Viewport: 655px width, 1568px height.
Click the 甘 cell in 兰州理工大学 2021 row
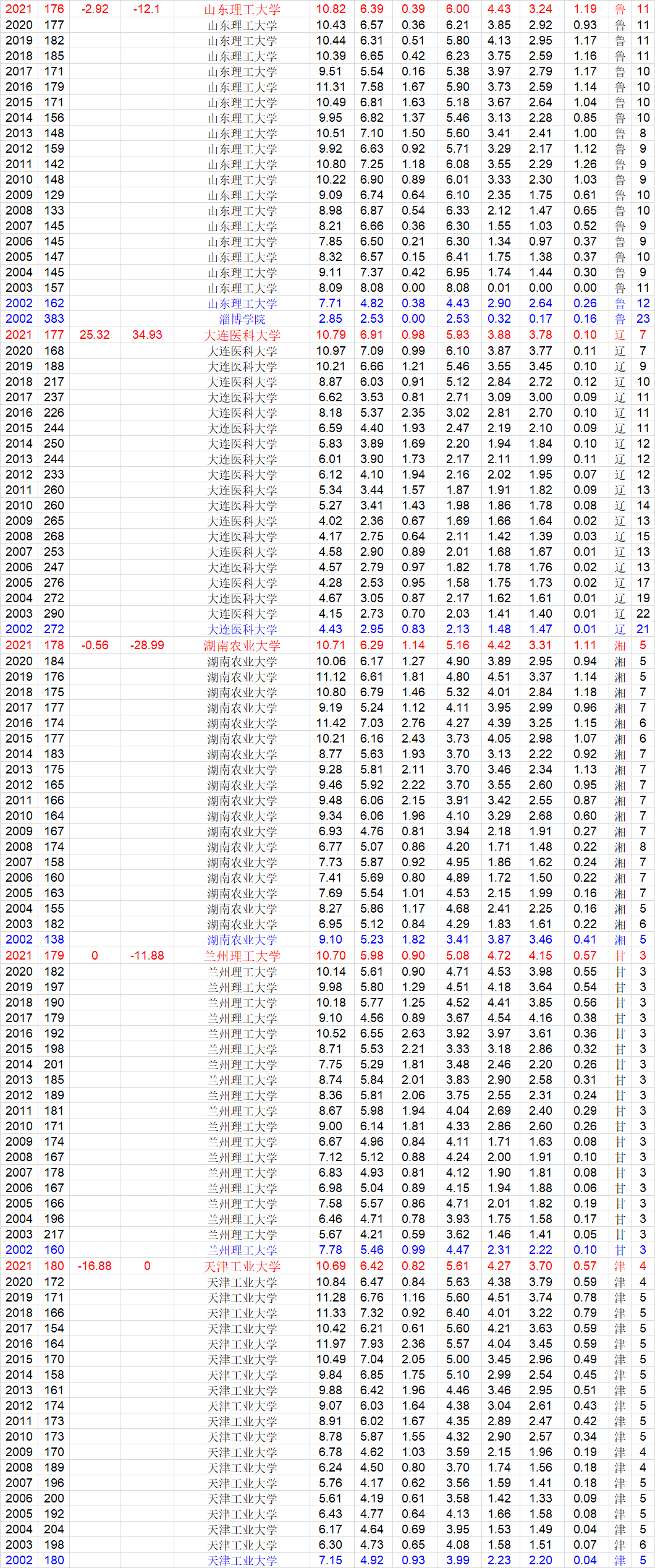tap(620, 956)
